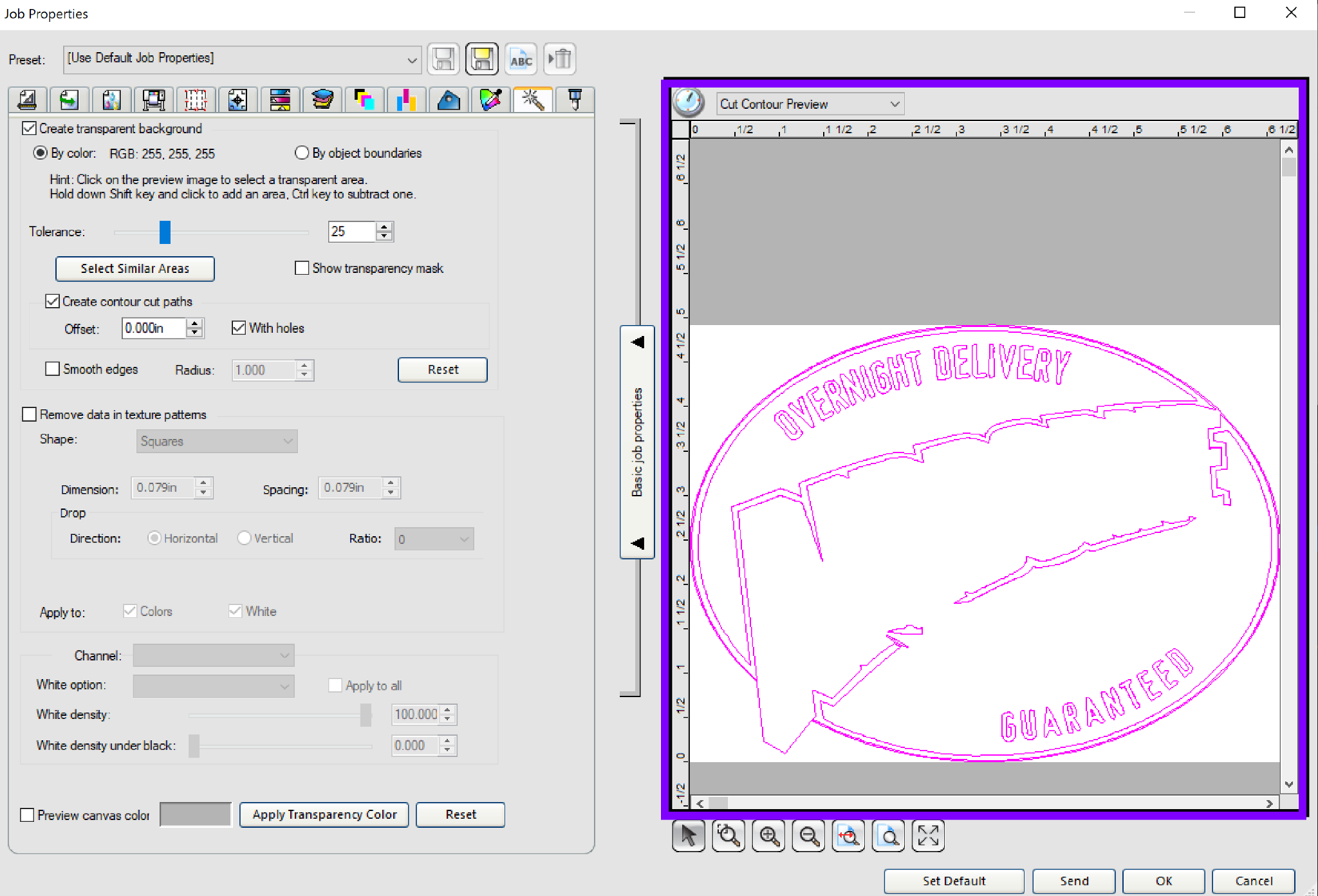This screenshot has height=896, width=1318.
Task: Uncheck Create transparent background
Action: (x=29, y=128)
